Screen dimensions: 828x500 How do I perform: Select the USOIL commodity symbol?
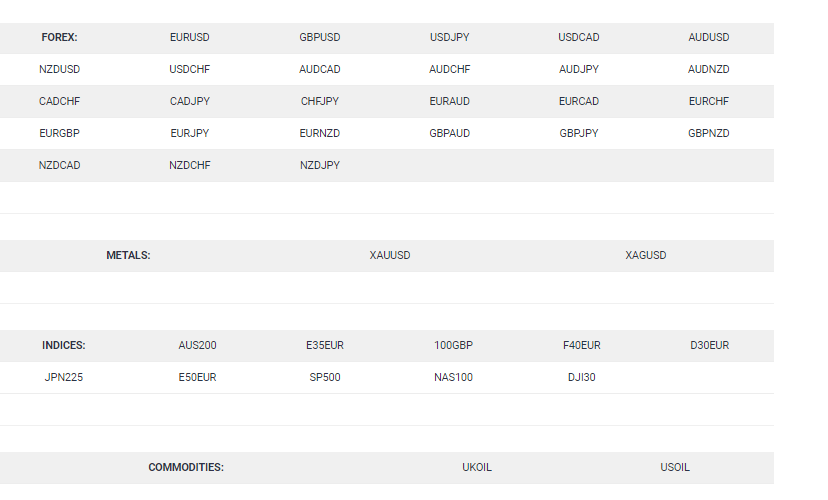[x=675, y=468]
